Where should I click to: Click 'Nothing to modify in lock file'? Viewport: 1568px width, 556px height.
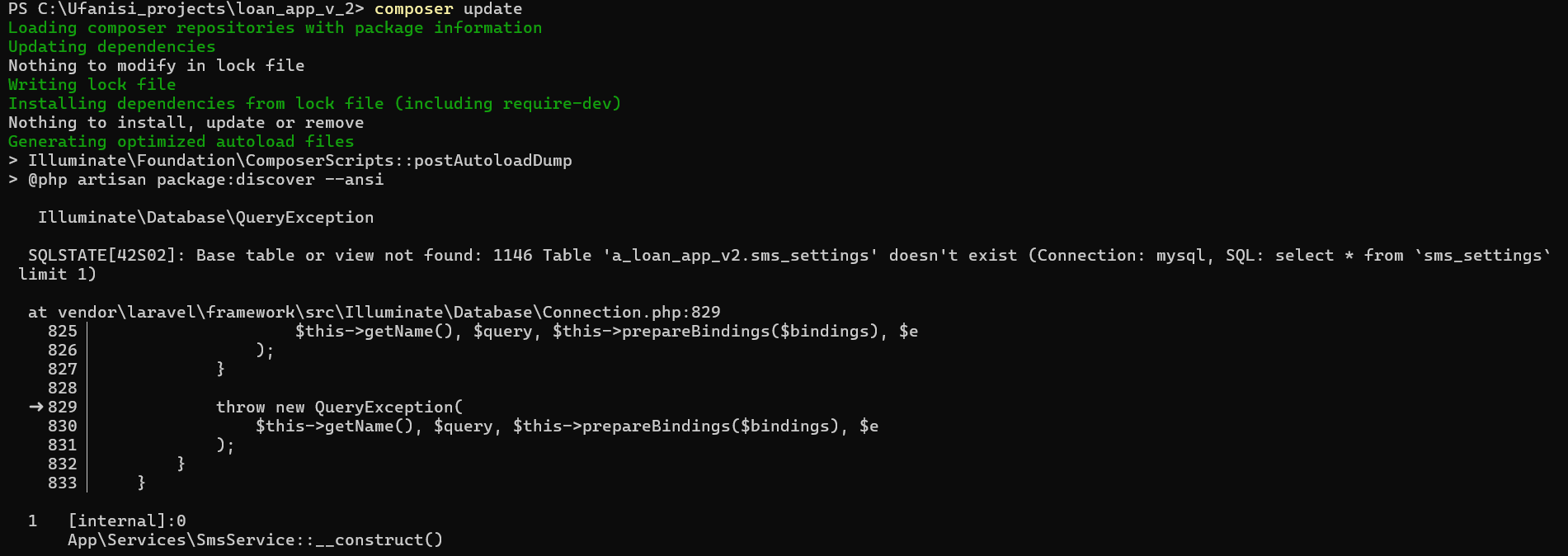[156, 66]
